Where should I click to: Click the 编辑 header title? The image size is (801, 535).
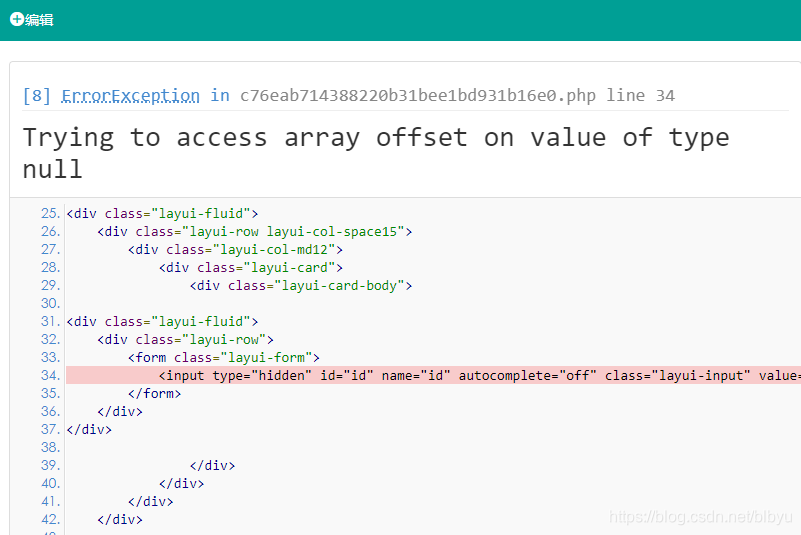pyautogui.click(x=39, y=19)
